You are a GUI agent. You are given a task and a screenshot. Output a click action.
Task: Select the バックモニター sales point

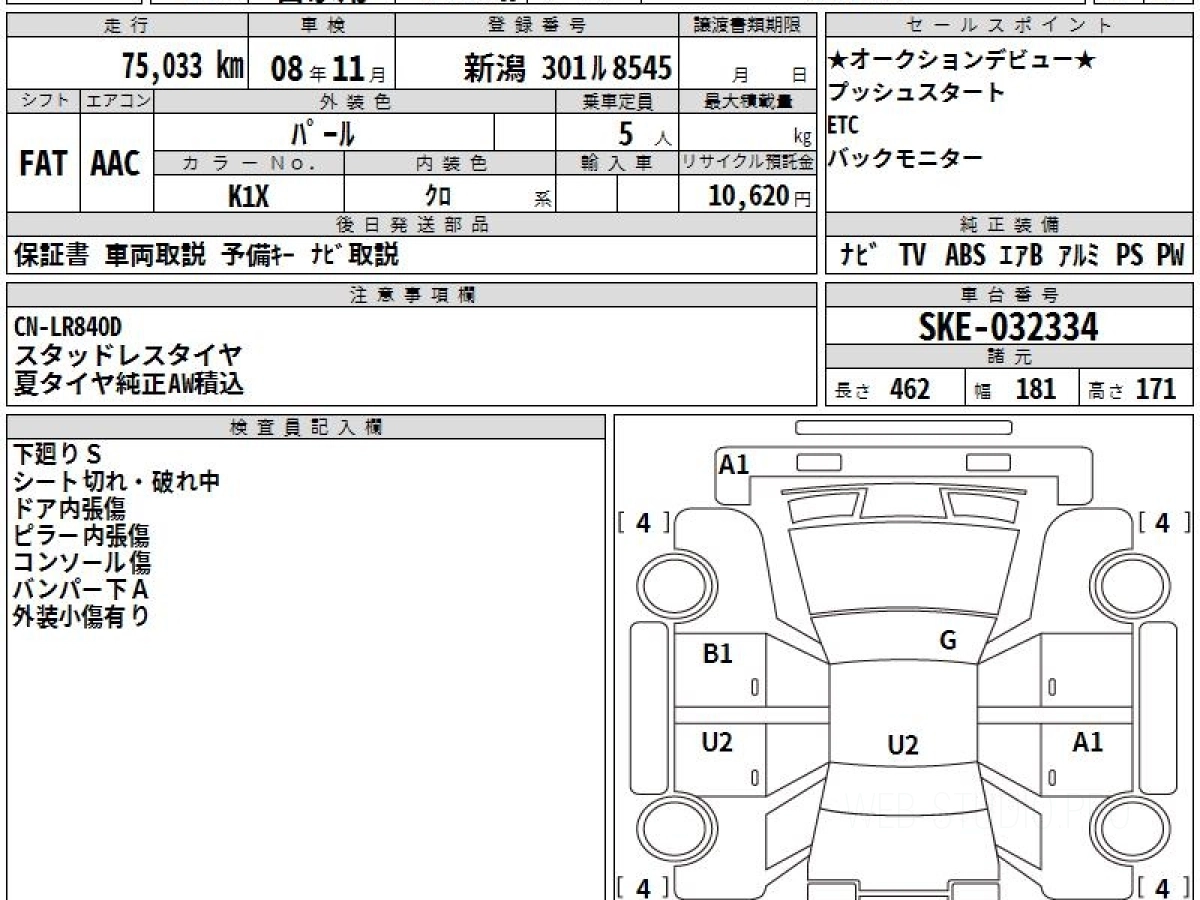pyautogui.click(x=906, y=158)
